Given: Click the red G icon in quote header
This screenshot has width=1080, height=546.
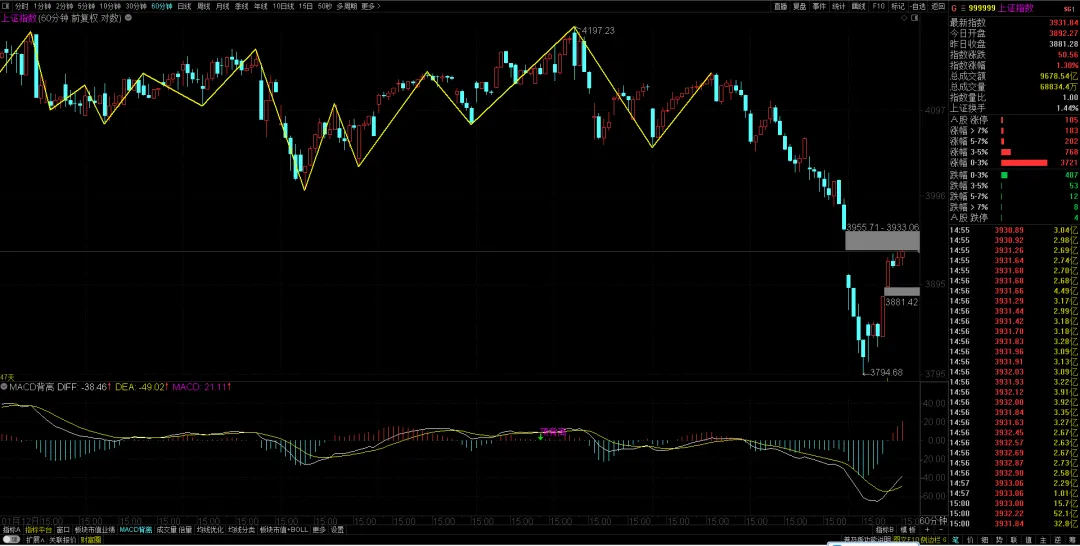Looking at the screenshot, I should pos(954,8).
